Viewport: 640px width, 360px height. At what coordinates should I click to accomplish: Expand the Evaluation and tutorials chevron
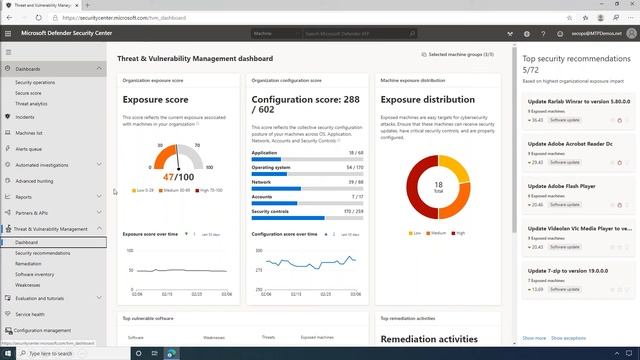point(99,298)
